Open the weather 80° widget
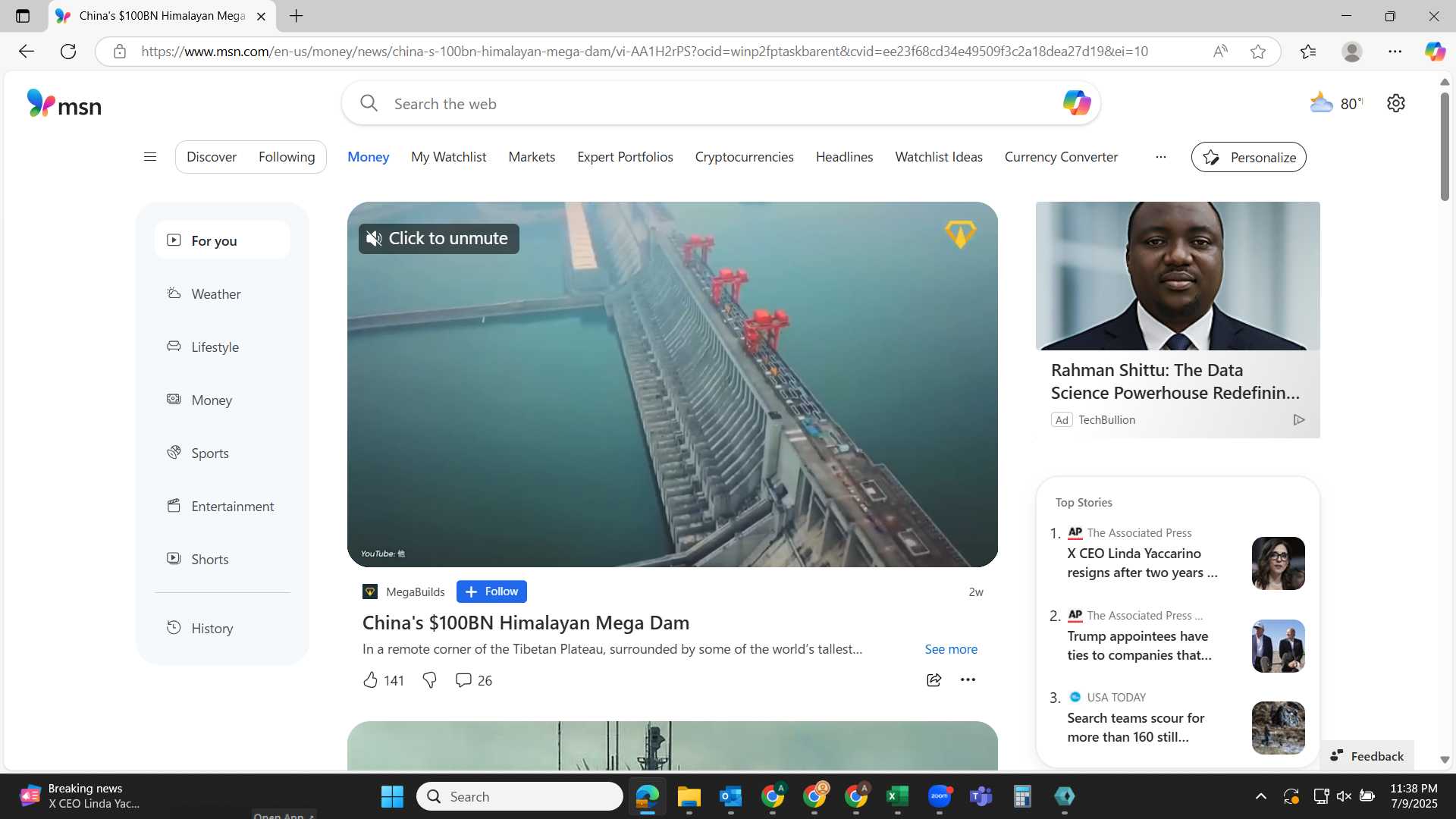 coord(1336,103)
